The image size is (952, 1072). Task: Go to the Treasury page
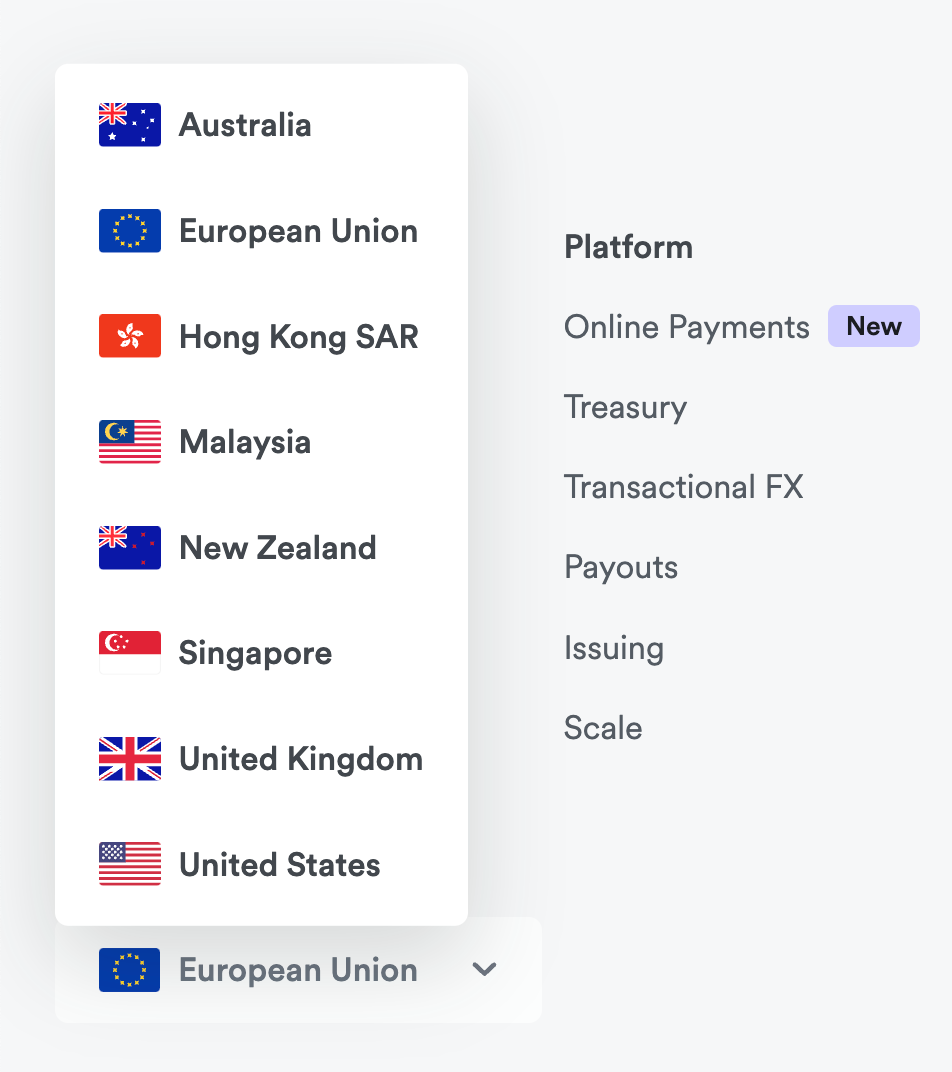(x=625, y=407)
